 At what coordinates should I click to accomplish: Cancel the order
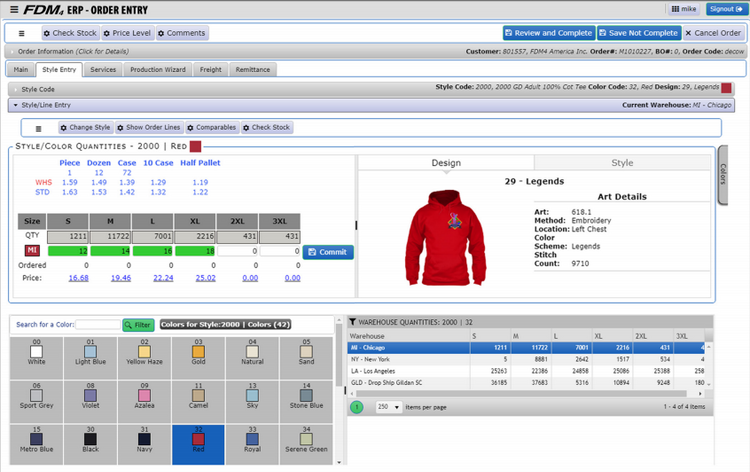713,33
